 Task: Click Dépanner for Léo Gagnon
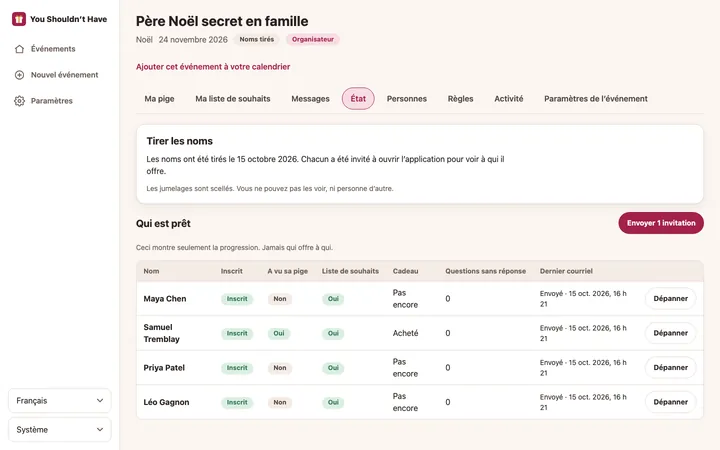click(x=670, y=402)
